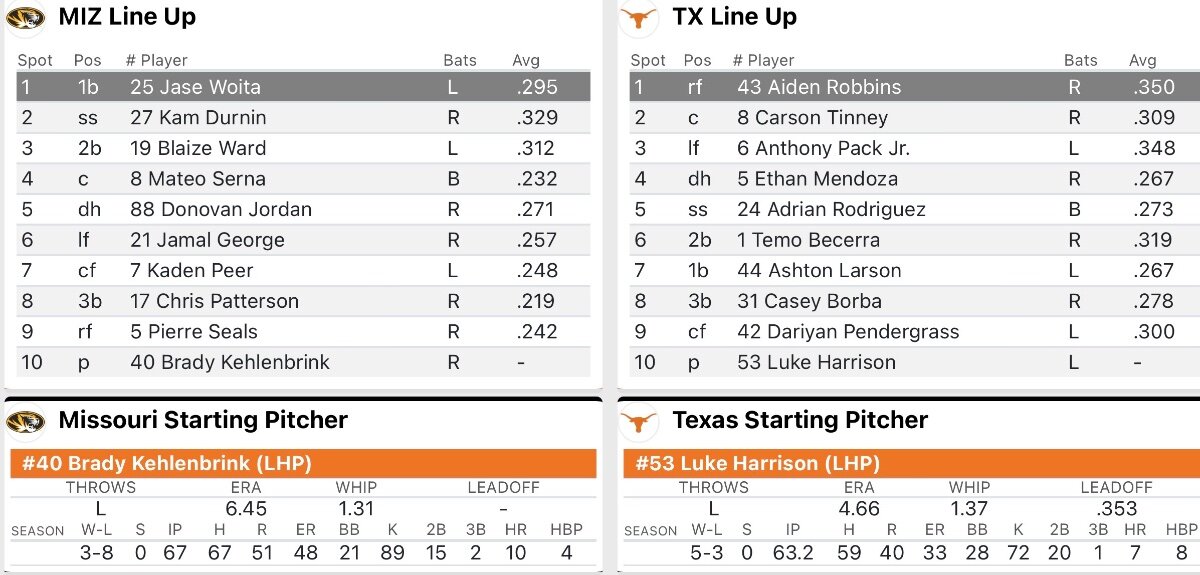Click the Texas longhorn logo beside TX Line Up
The image size is (1200, 575).
pos(638,18)
